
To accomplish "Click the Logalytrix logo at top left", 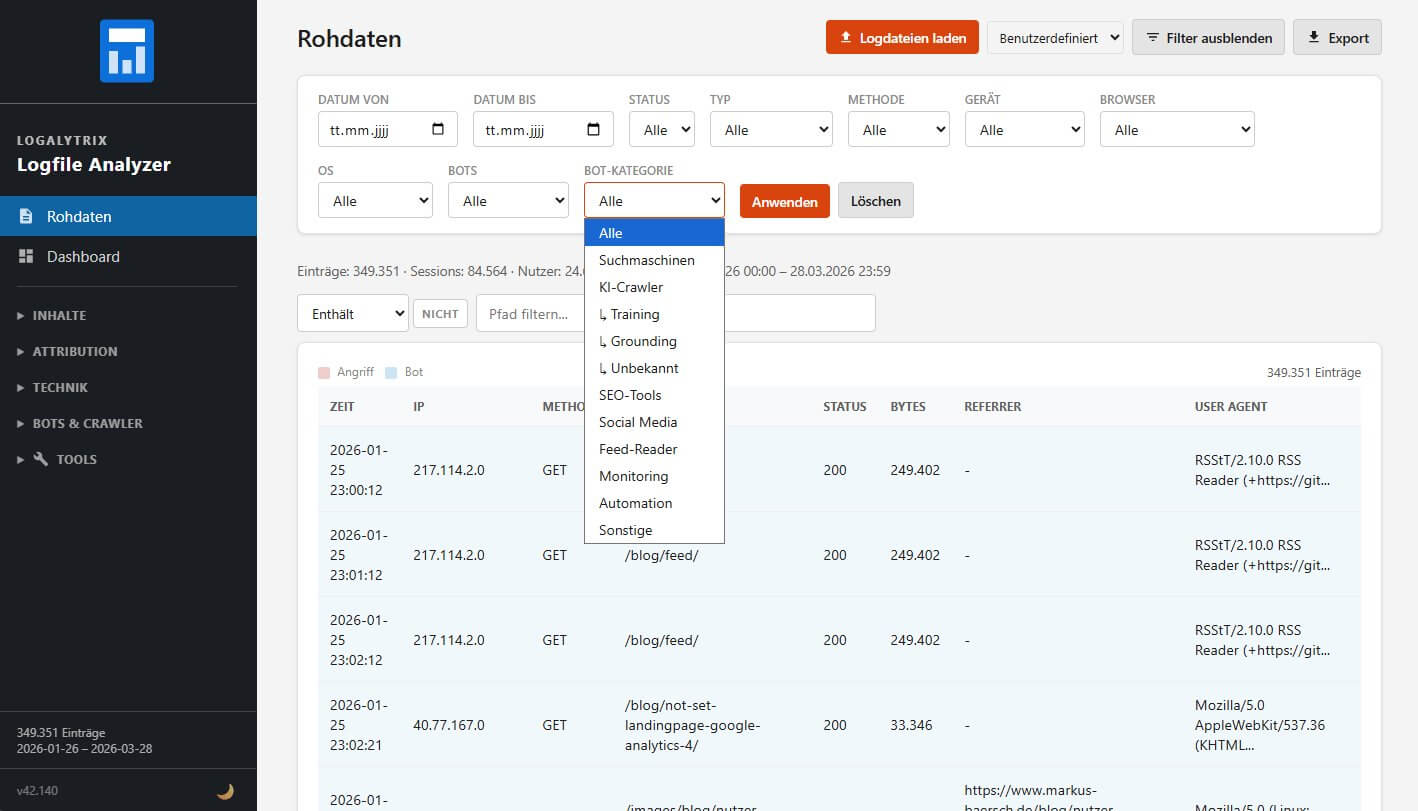I will click(128, 49).
